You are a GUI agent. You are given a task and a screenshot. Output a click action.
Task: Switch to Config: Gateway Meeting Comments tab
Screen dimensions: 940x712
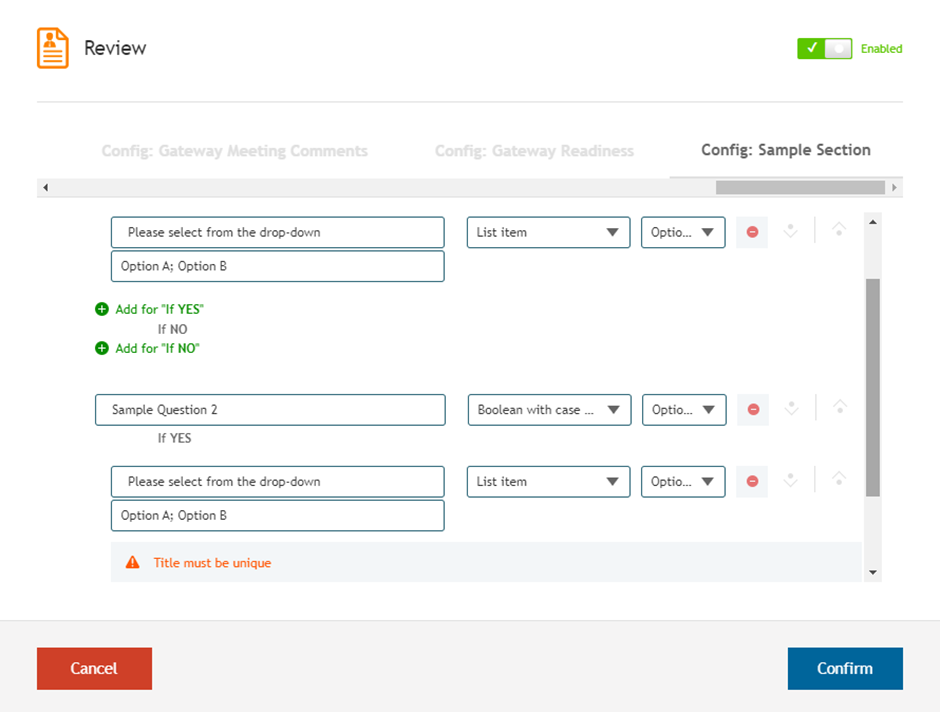(x=234, y=150)
